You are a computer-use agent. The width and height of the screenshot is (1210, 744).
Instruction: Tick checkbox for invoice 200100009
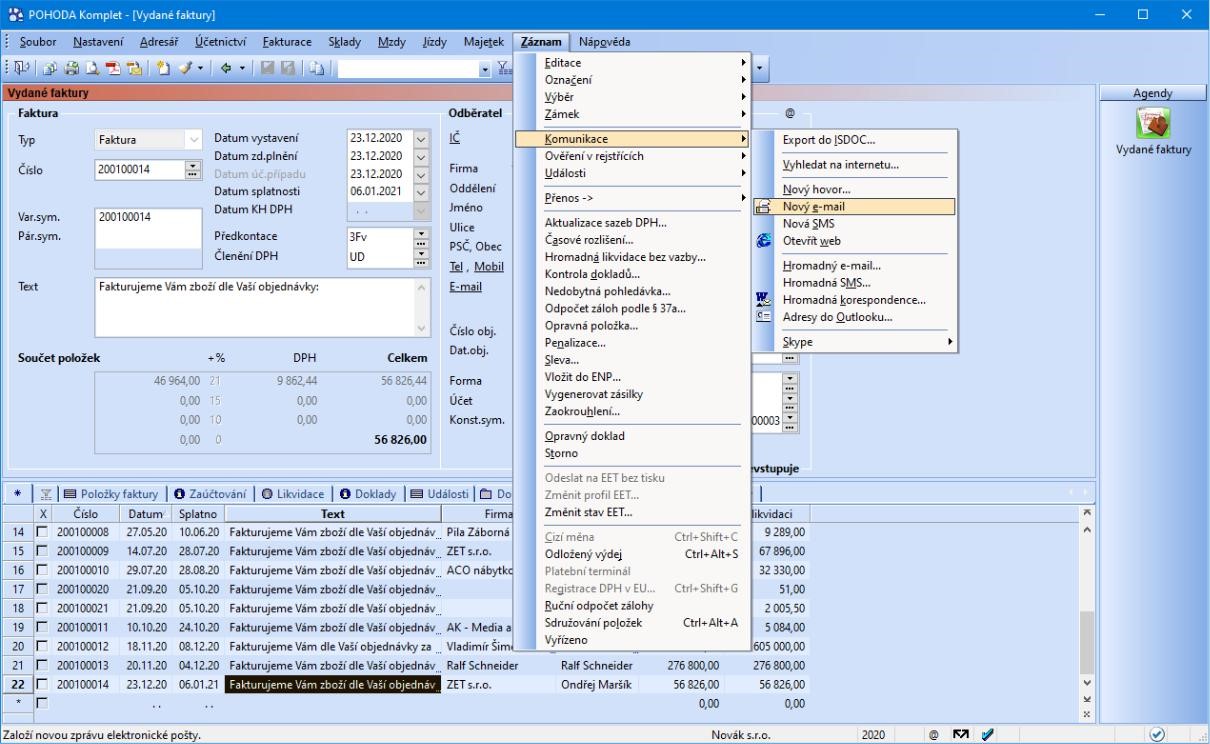(x=44, y=550)
